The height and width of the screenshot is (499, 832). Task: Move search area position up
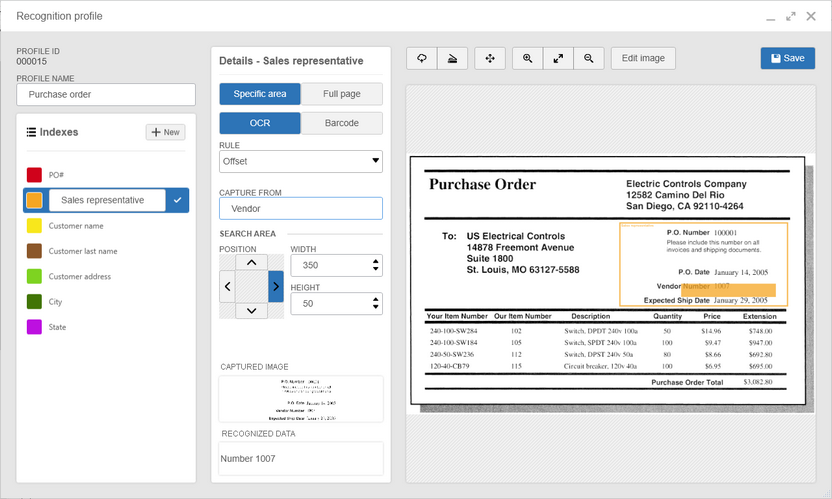[x=252, y=262]
